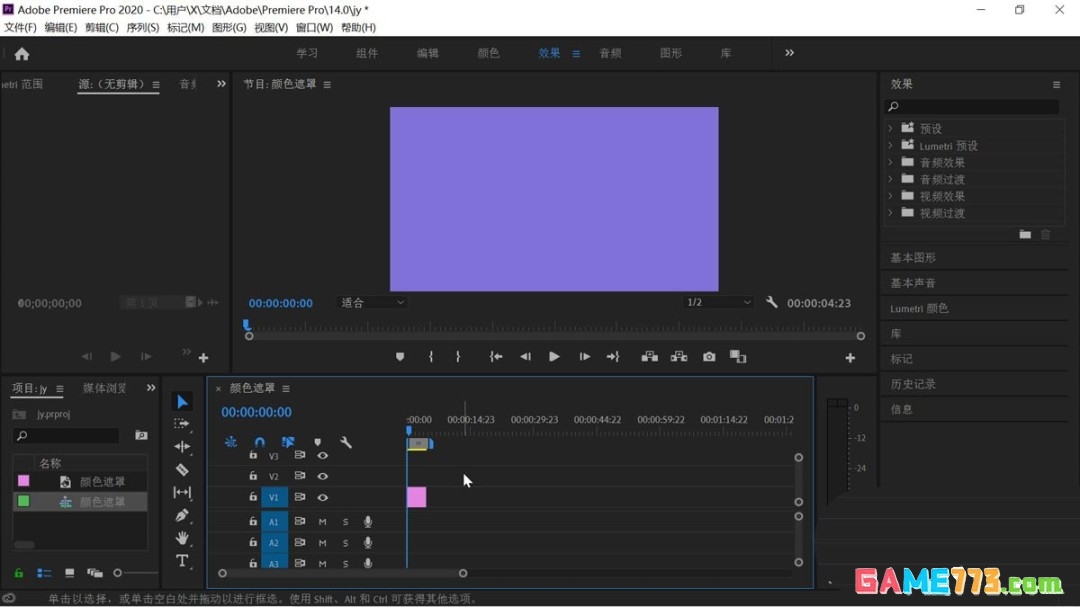The image size is (1080, 607).
Task: Open the 文件 menu in the menu bar
Action: tap(19, 27)
